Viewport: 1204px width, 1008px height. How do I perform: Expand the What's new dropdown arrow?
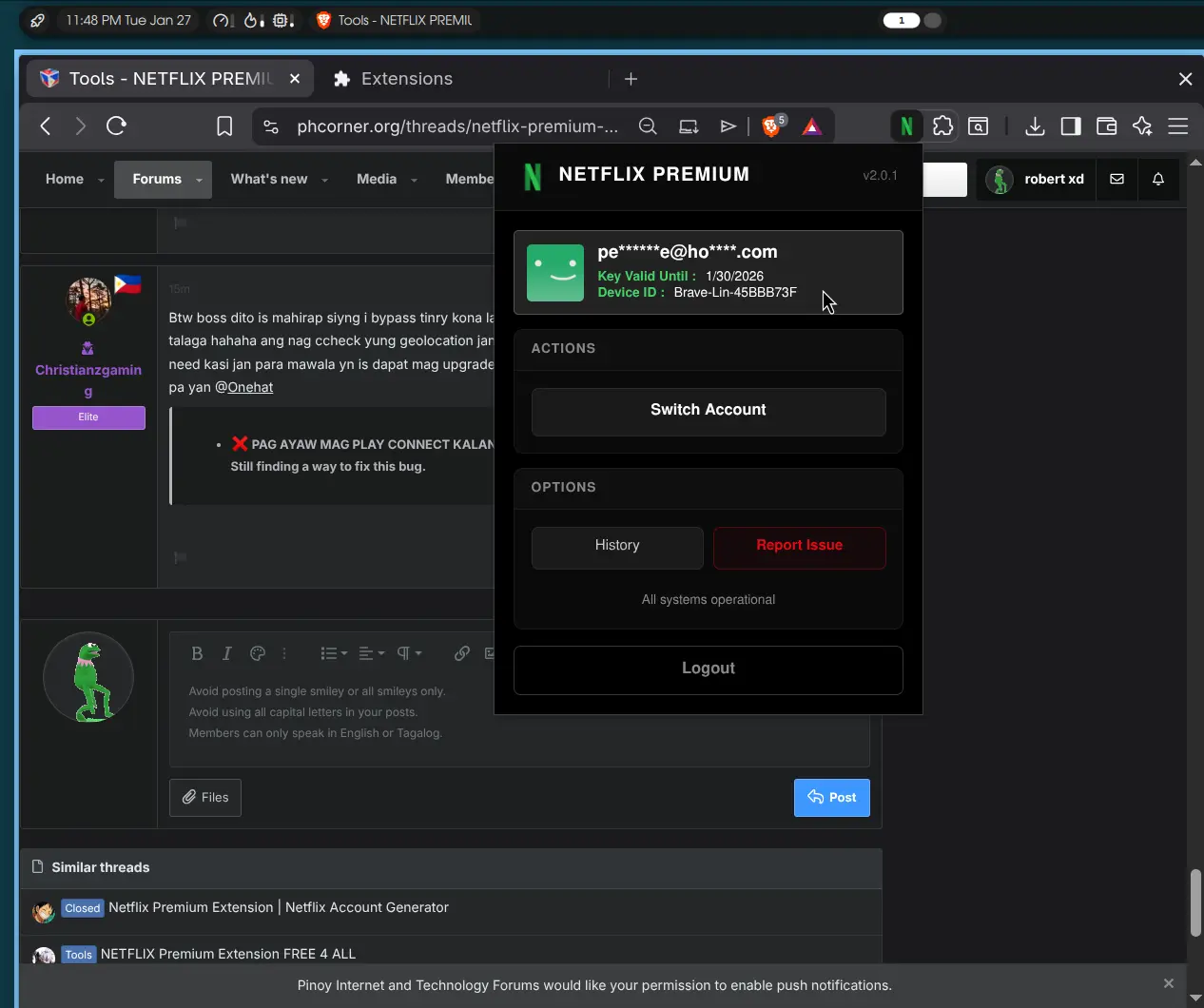324,180
